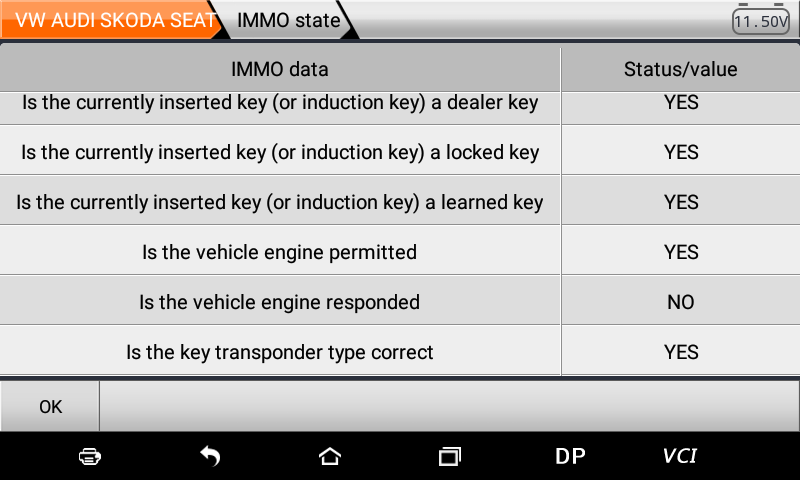Select the learned key row
Image resolution: width=800 pixels, height=480 pixels.
280,202
